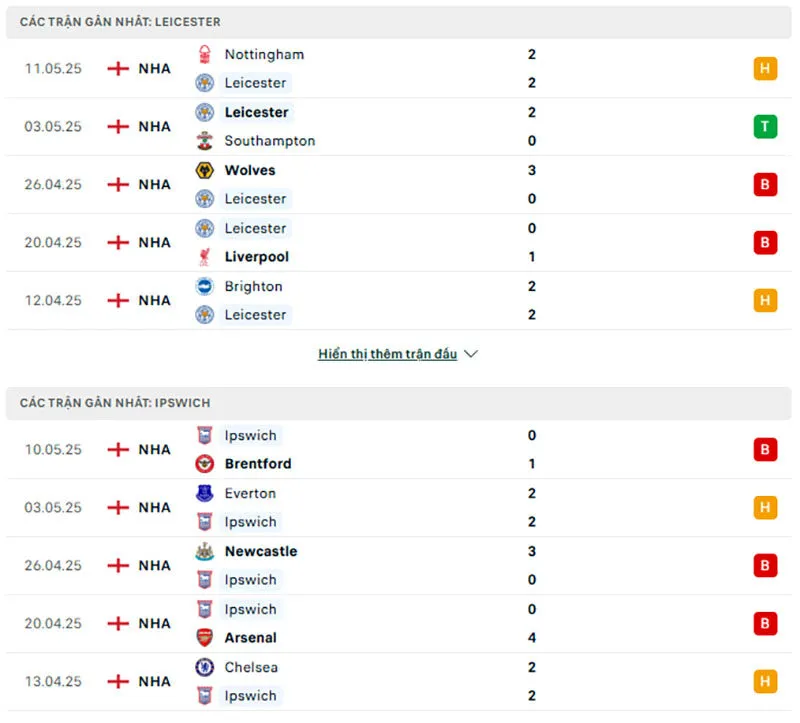
Task: Expand the Hiển thị thêm trận đấu chevron
Action: click(470, 353)
